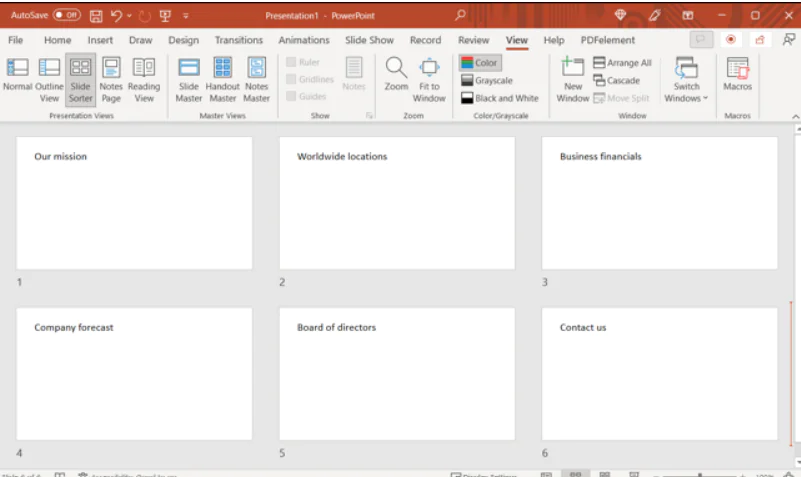Click the Zoom magnifier icon
This screenshot has height=477, width=801.
point(396,69)
